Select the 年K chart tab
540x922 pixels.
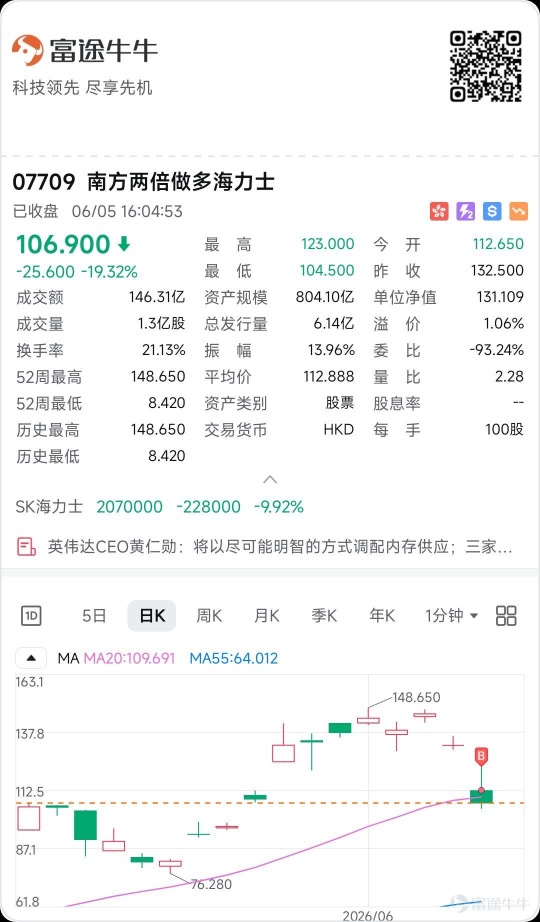point(382,616)
